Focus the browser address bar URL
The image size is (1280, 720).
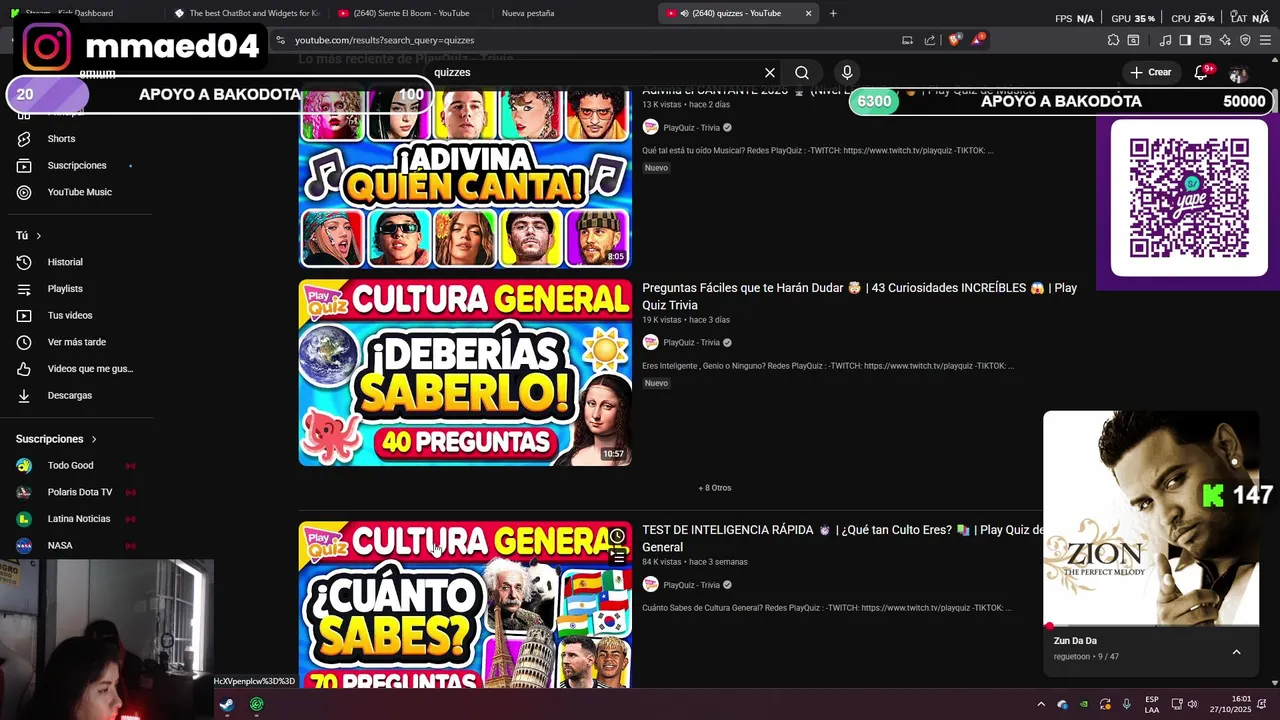coord(385,40)
